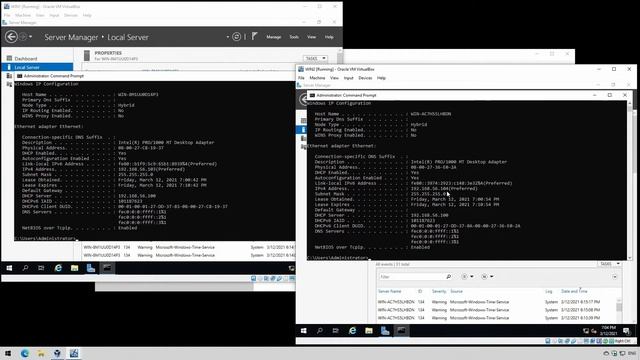
Task: Open Task View on the WIN2 guest taskbar
Action: click(x=336, y=331)
